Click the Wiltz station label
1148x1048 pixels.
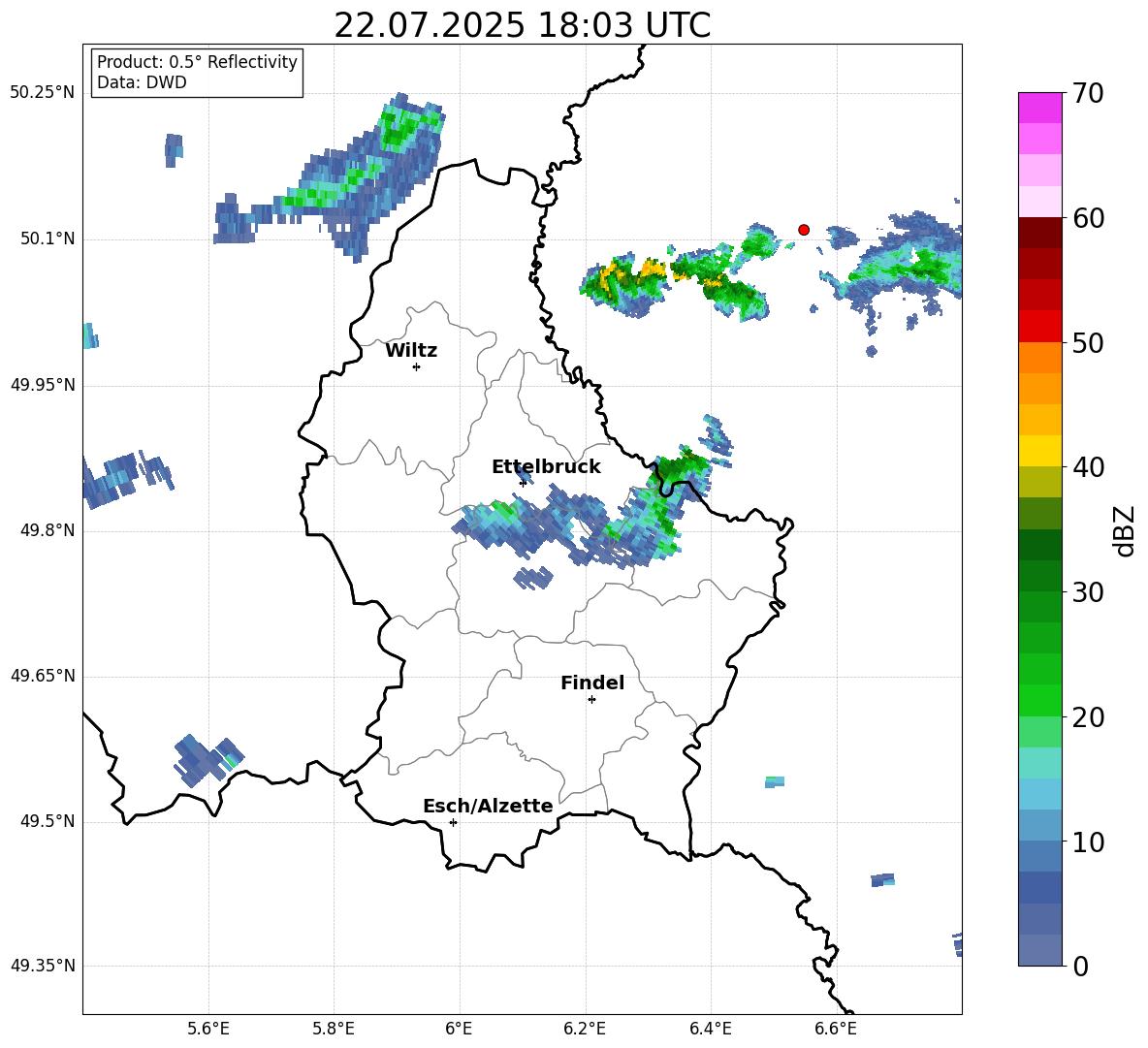click(411, 351)
